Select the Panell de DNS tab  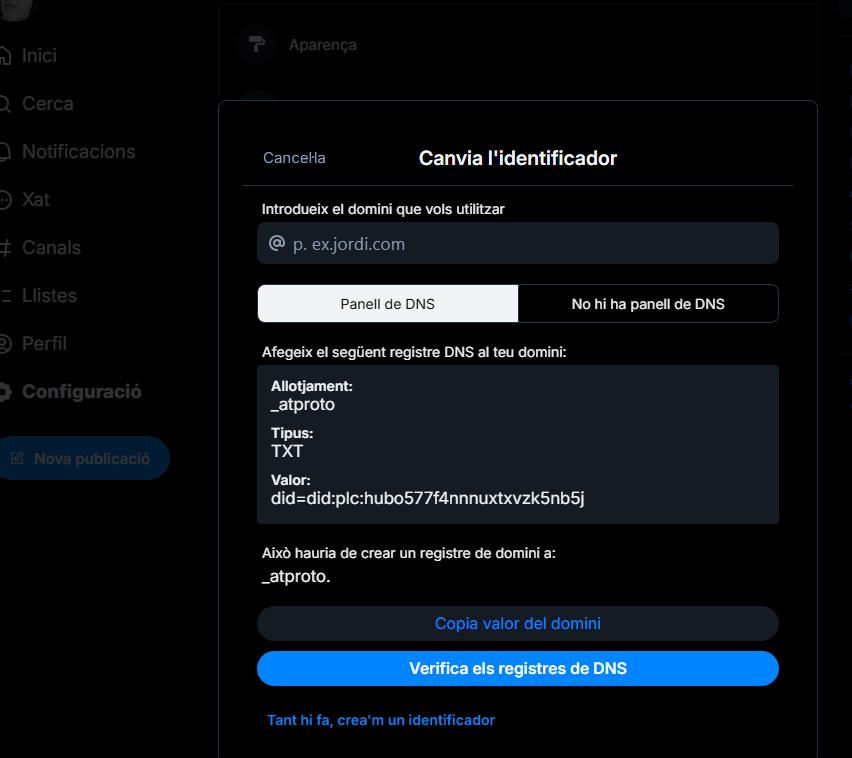388,304
